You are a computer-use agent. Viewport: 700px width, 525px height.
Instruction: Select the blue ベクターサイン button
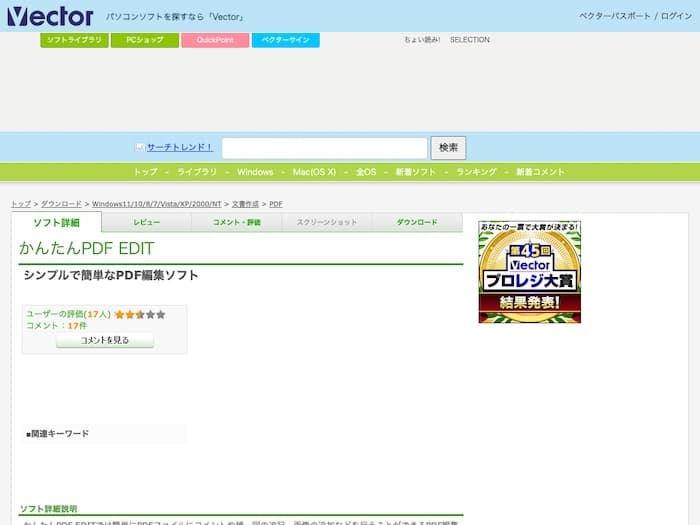click(285, 40)
